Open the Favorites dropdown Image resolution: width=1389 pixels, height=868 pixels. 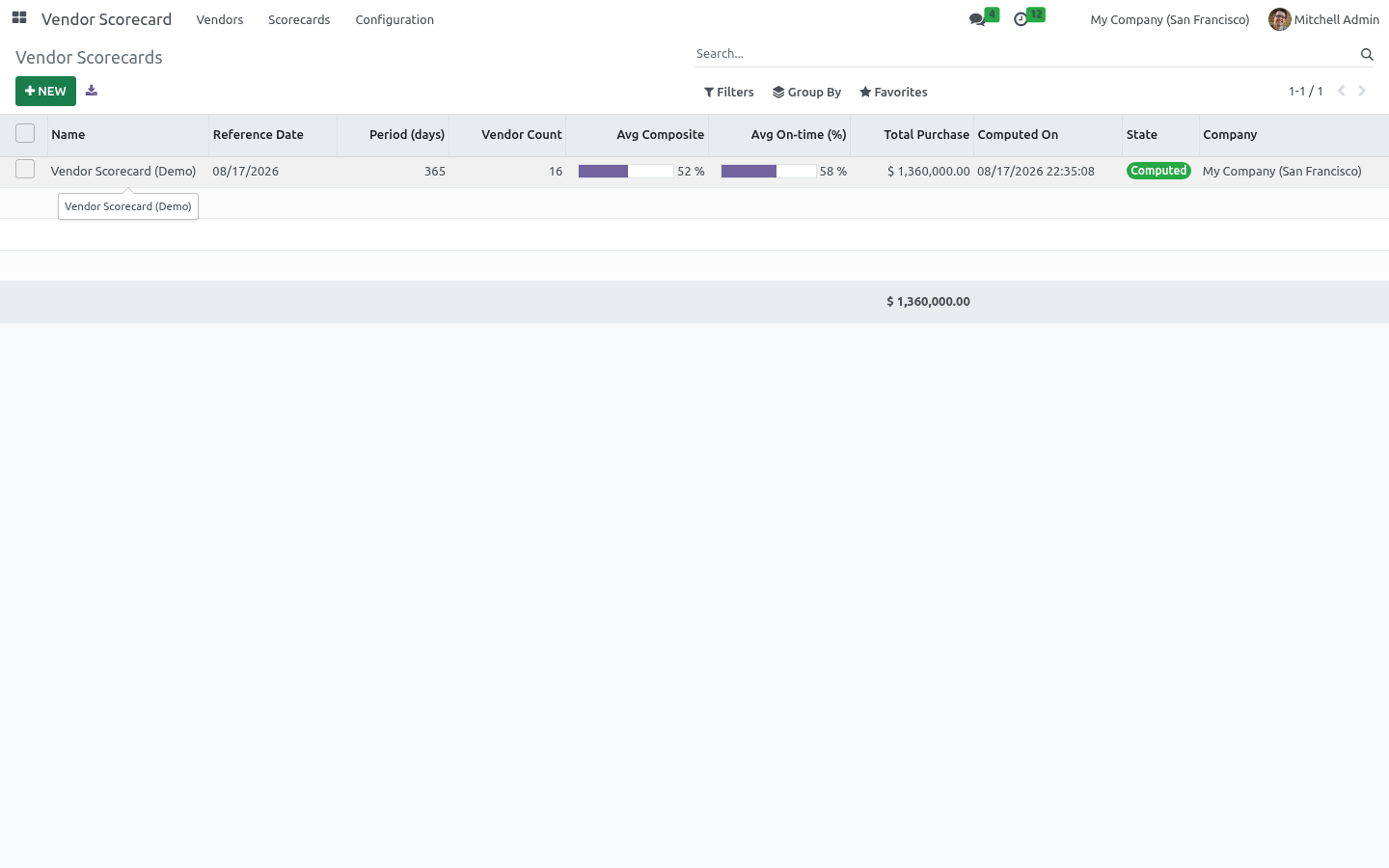893,92
